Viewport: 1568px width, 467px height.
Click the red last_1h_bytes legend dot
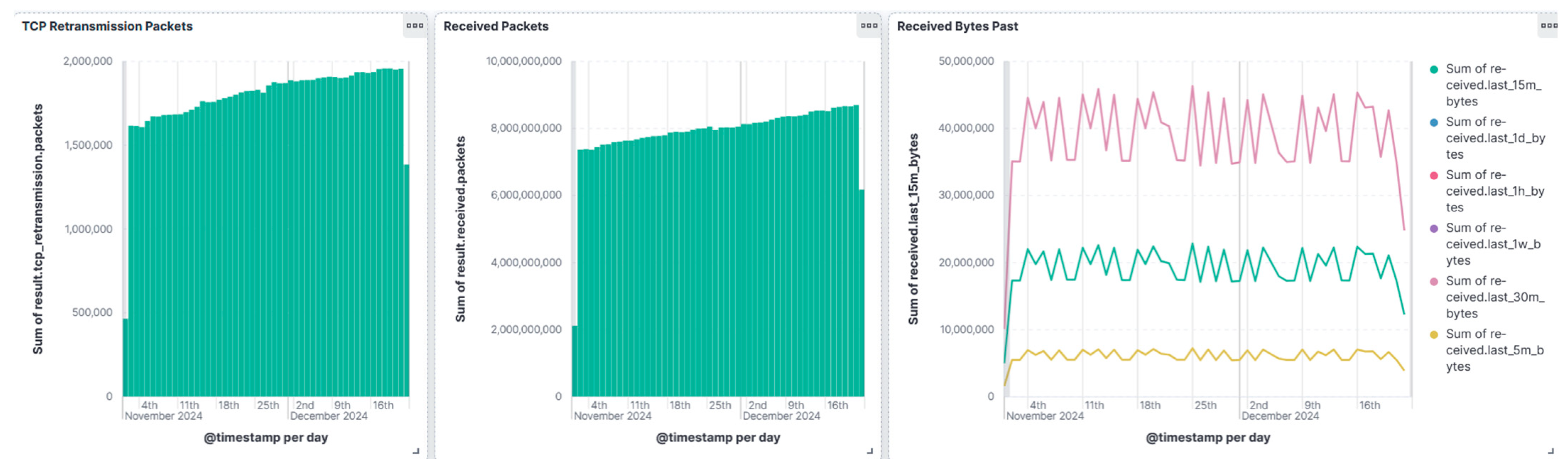[1433, 175]
